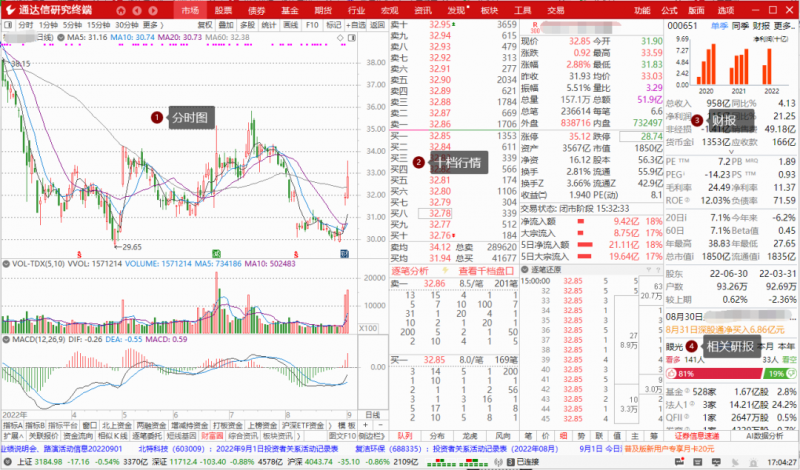Open VOL-TDX indicator settings circle icon
800x470 pixels.
6,264
